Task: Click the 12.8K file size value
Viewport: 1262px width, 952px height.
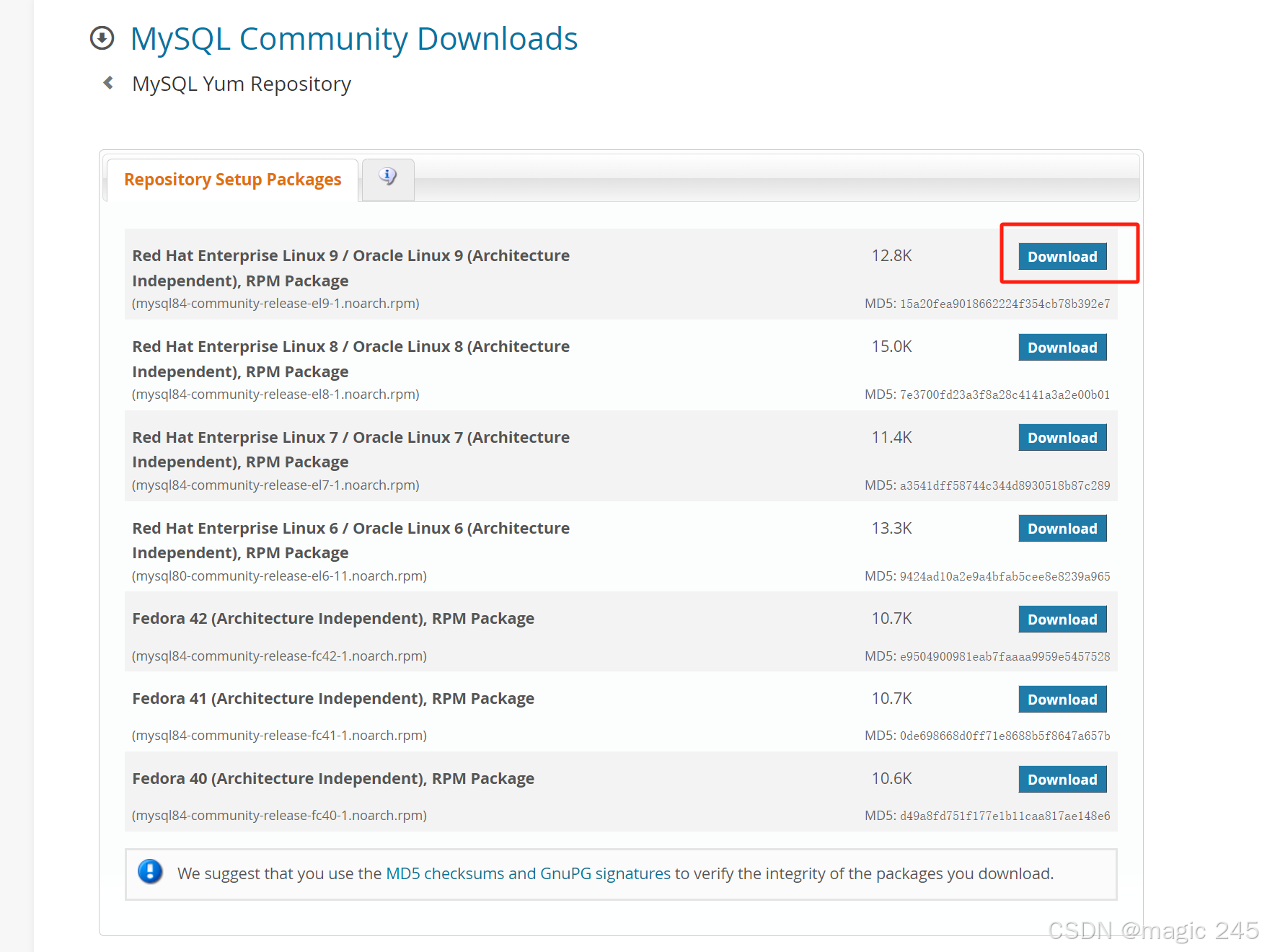Action: coord(892,256)
